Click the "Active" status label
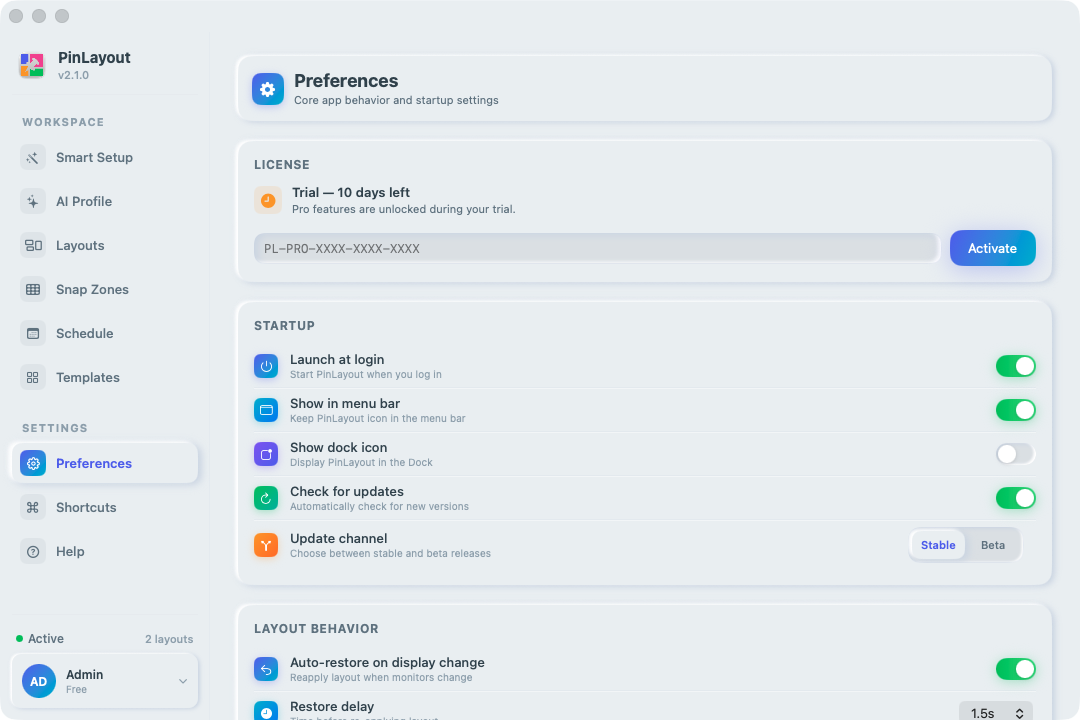This screenshot has height=720, width=1080. coord(46,639)
